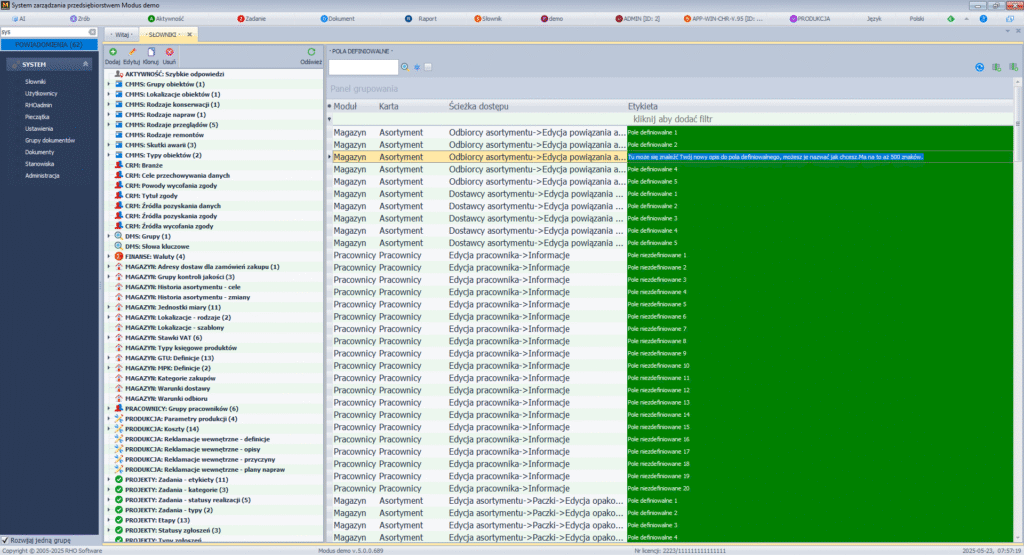Click the ADMIN [ID: 2] menu item
The width and height of the screenshot is (1024, 555).
tap(637, 19)
